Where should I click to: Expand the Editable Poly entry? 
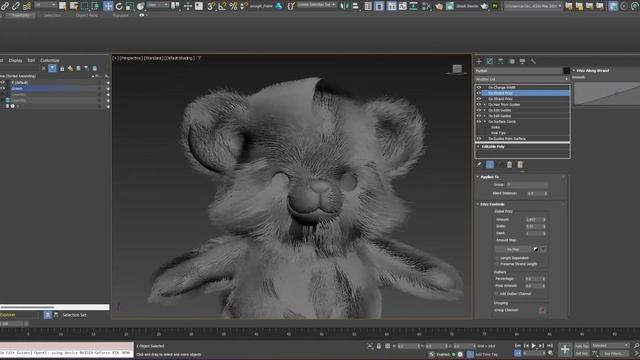[x=478, y=147]
